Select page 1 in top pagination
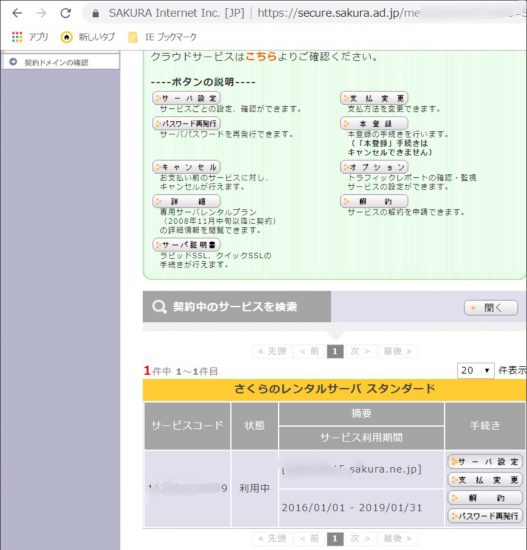The height and width of the screenshot is (550, 527). coord(335,351)
